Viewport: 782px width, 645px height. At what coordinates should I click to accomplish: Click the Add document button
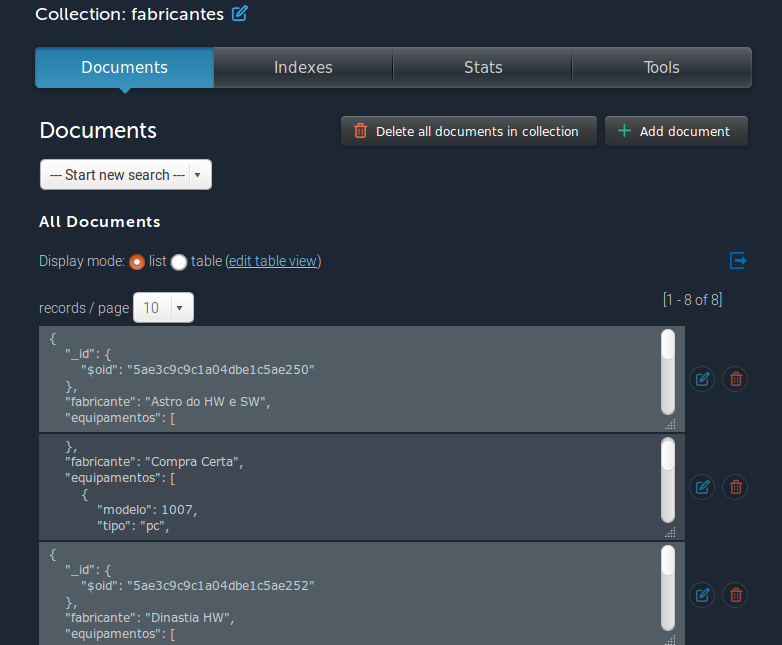coord(676,131)
